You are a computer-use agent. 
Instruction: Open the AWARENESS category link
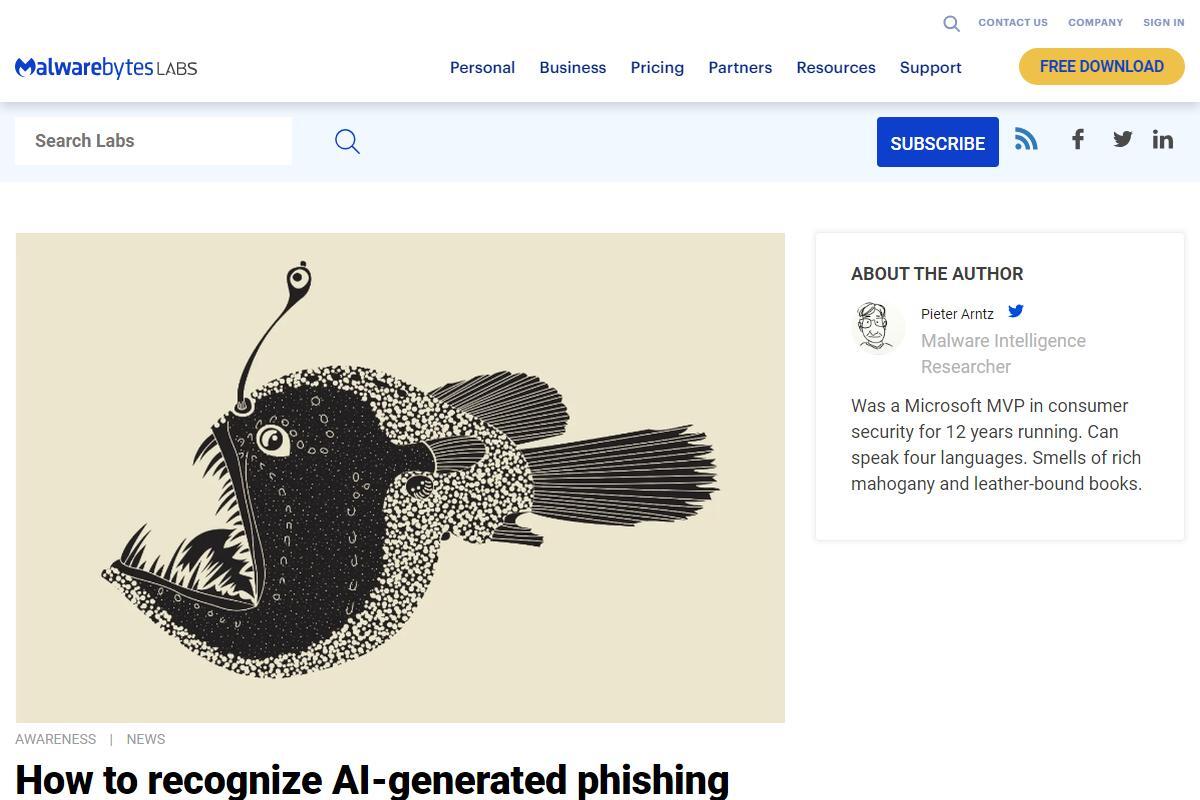(56, 739)
